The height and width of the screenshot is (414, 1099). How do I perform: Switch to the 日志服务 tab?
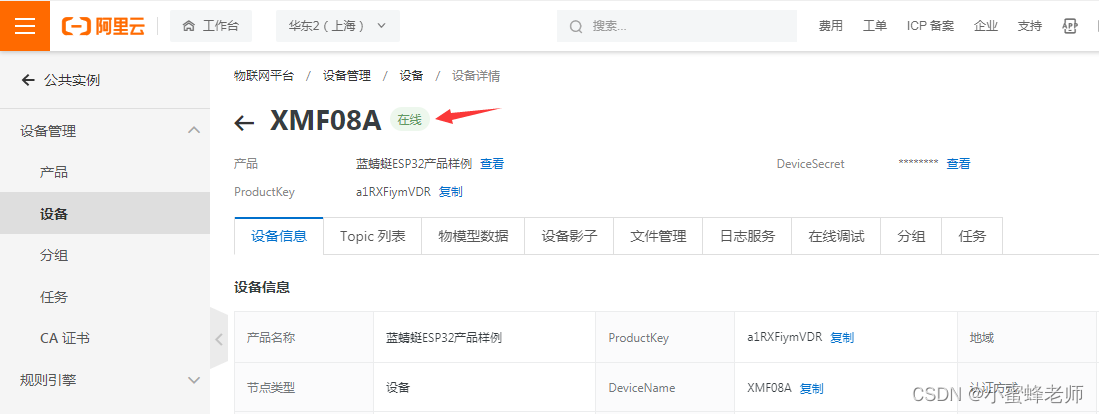tap(747, 236)
